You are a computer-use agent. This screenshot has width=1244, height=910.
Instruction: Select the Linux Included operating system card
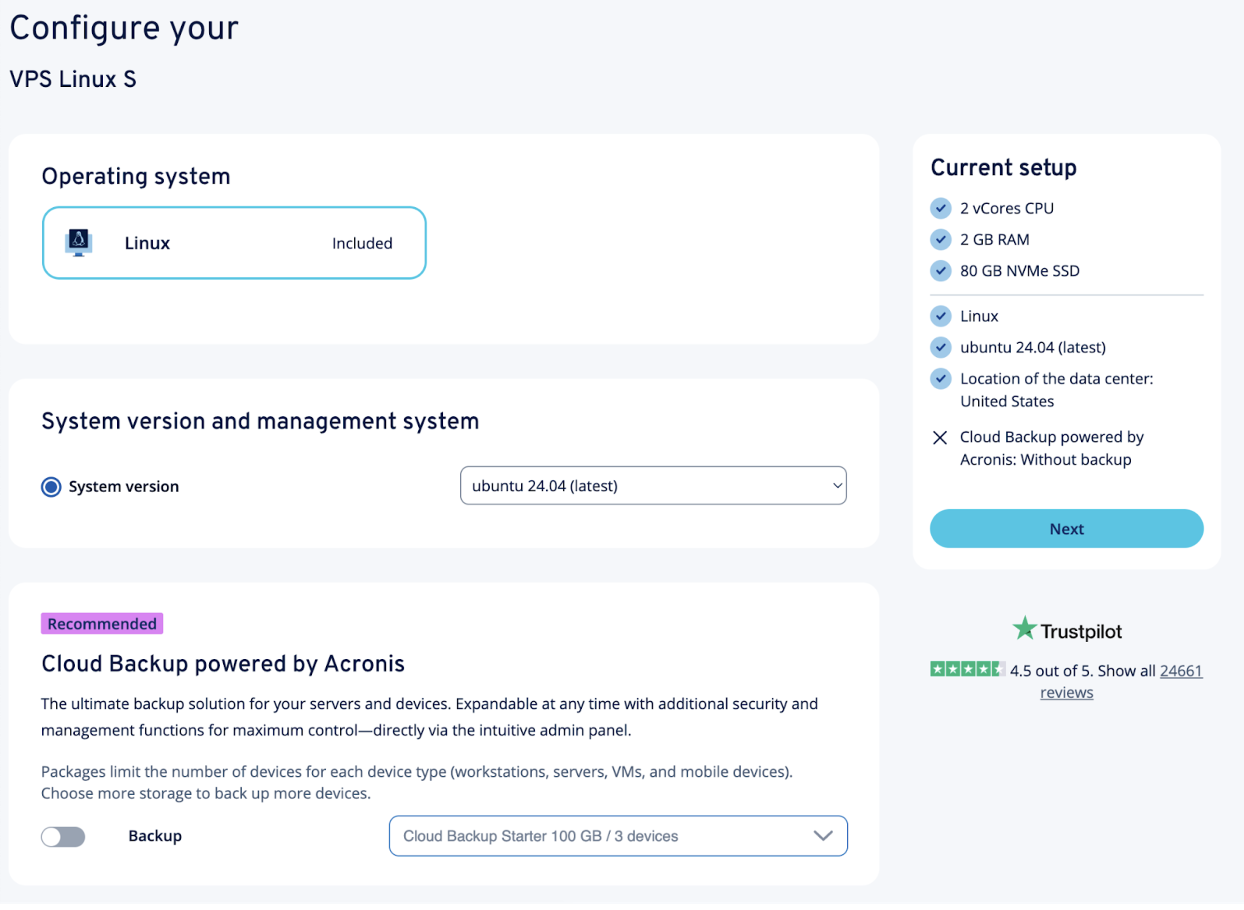tap(234, 243)
